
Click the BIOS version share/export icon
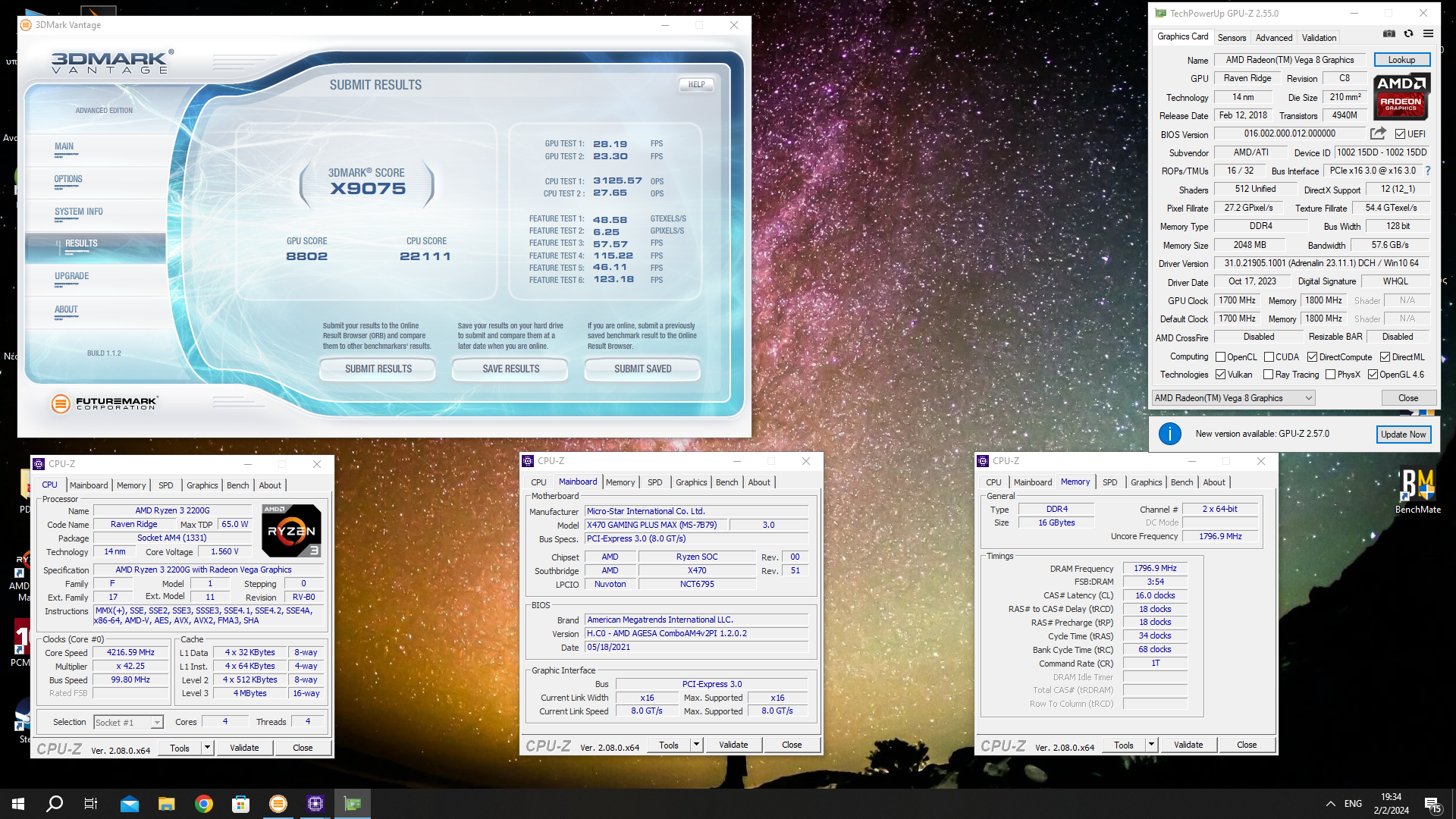coord(1378,133)
